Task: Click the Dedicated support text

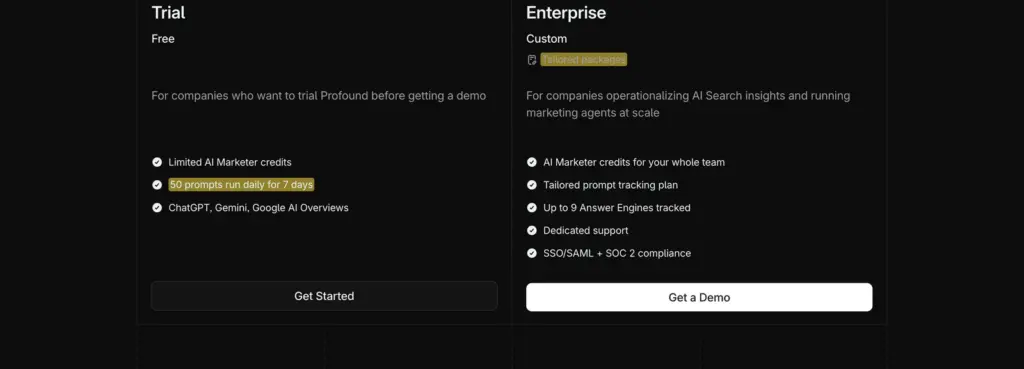Action: [586, 231]
